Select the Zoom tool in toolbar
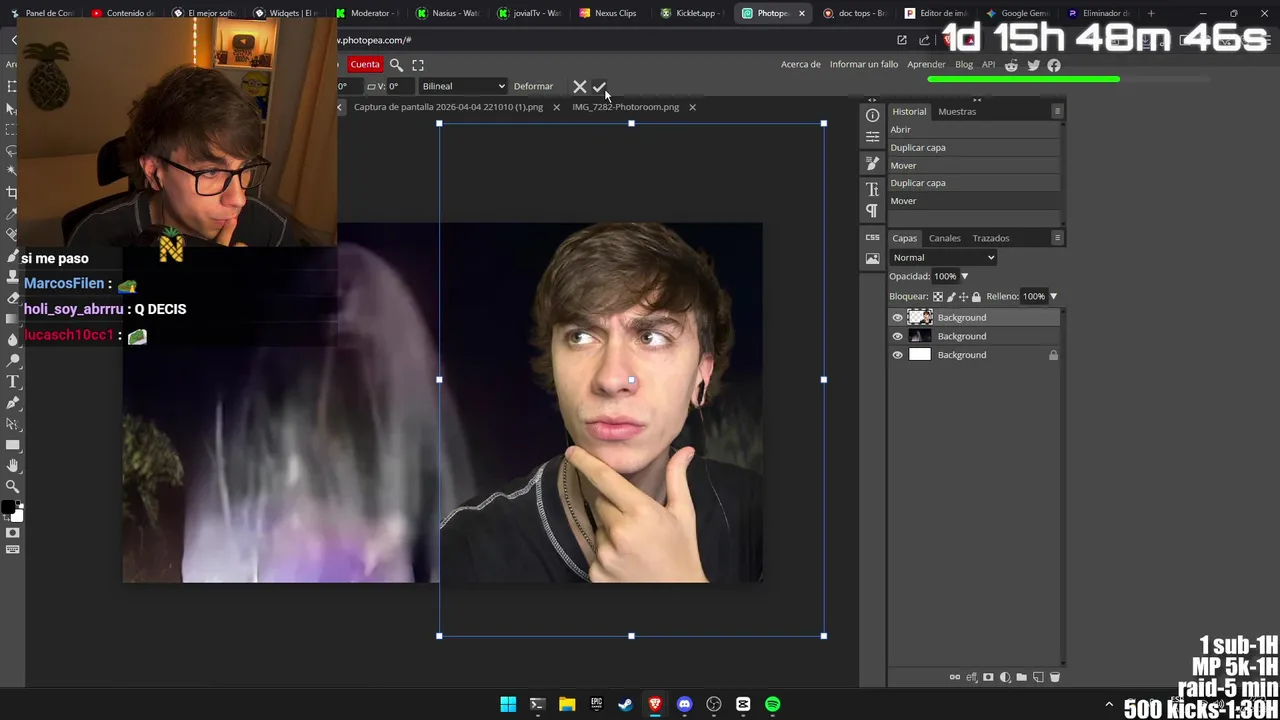 pos(13,487)
